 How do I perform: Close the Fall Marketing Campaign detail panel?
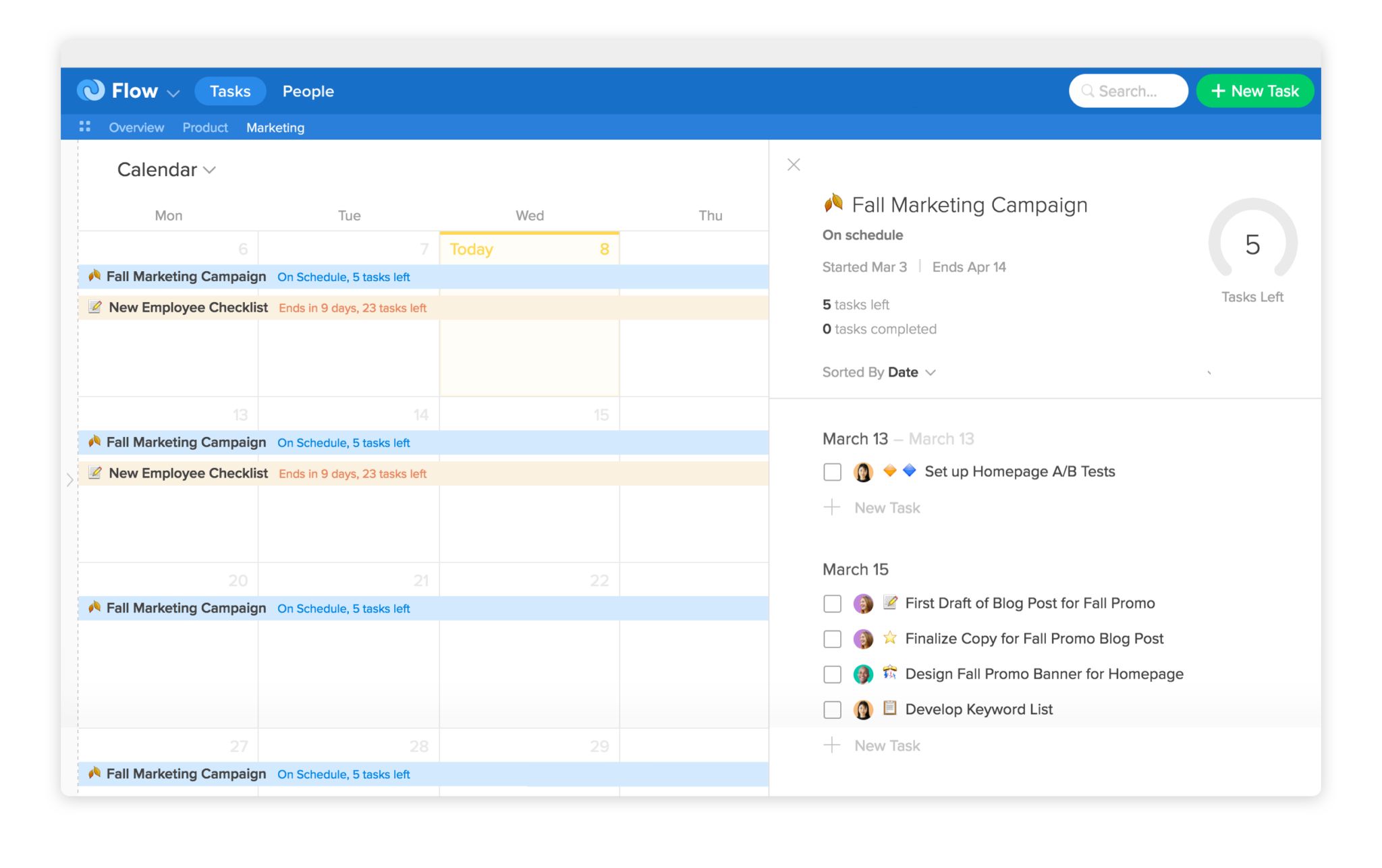[794, 165]
